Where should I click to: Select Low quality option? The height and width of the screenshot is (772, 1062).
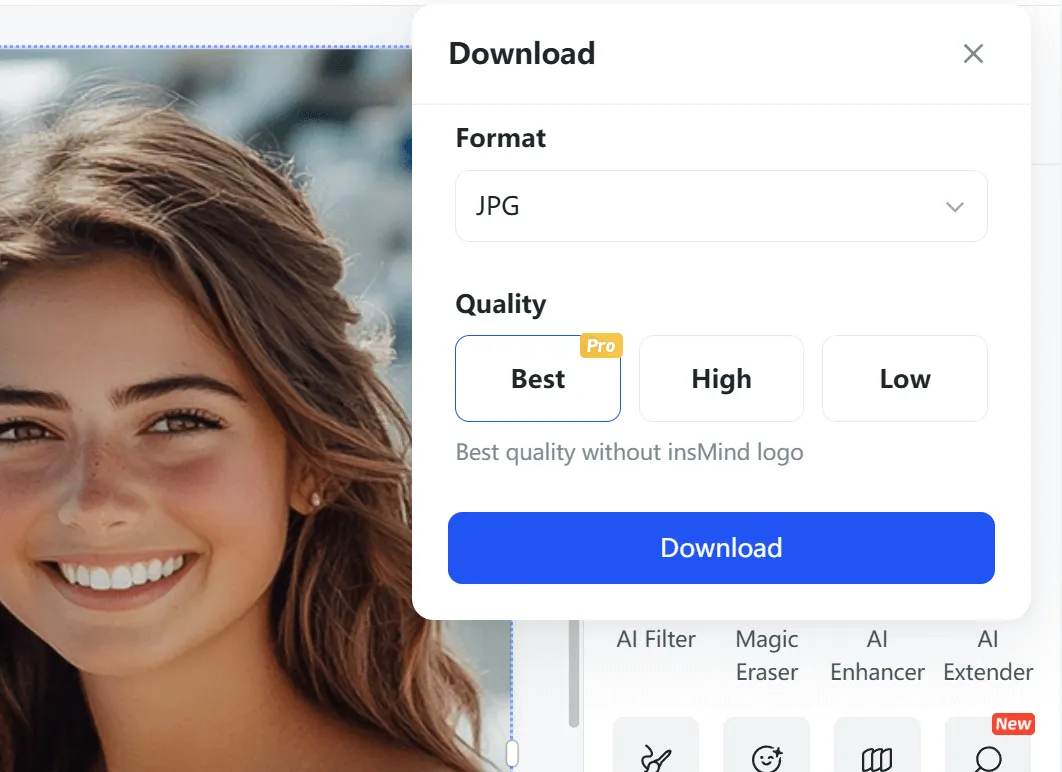click(905, 379)
